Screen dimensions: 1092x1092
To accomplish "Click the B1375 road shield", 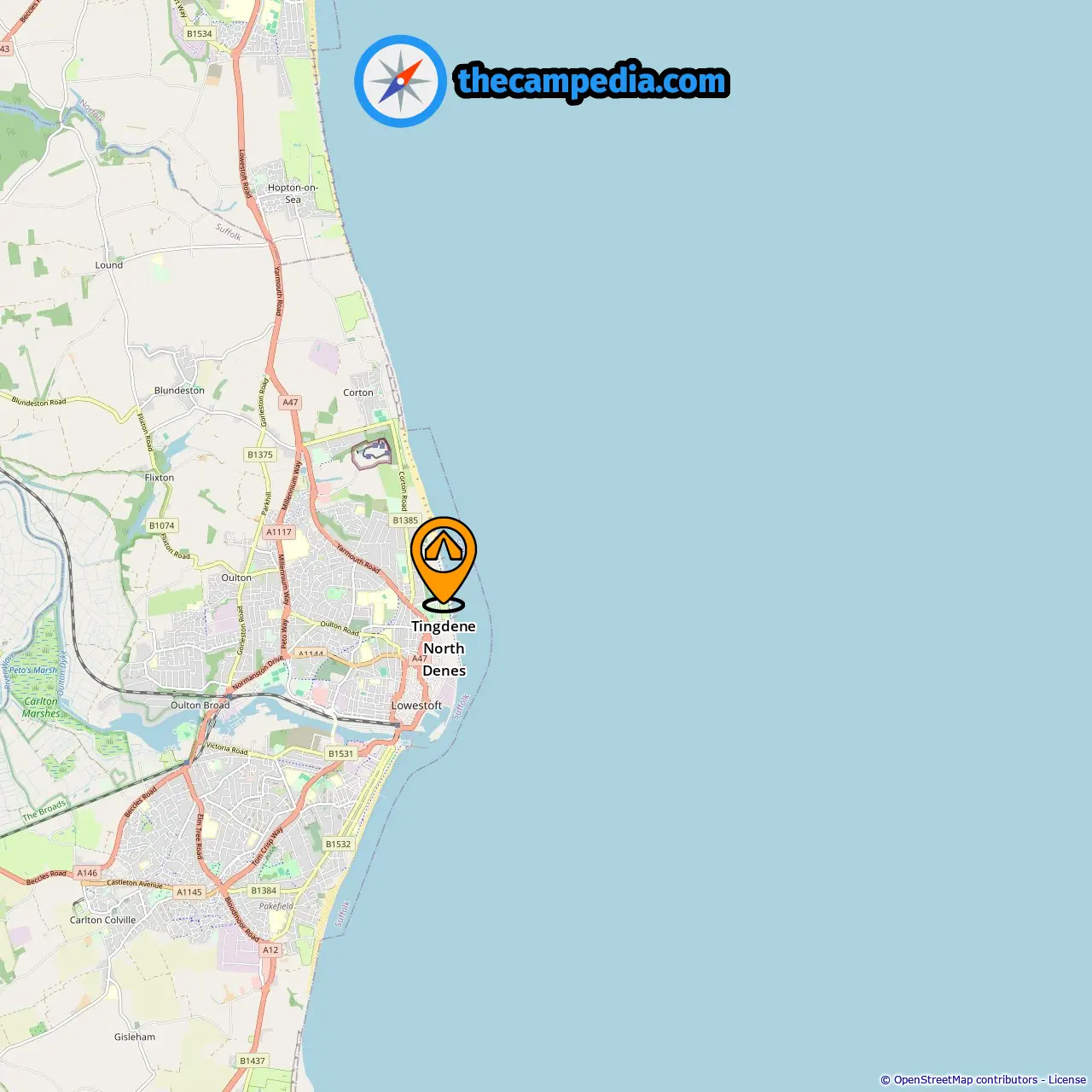I will (260, 455).
